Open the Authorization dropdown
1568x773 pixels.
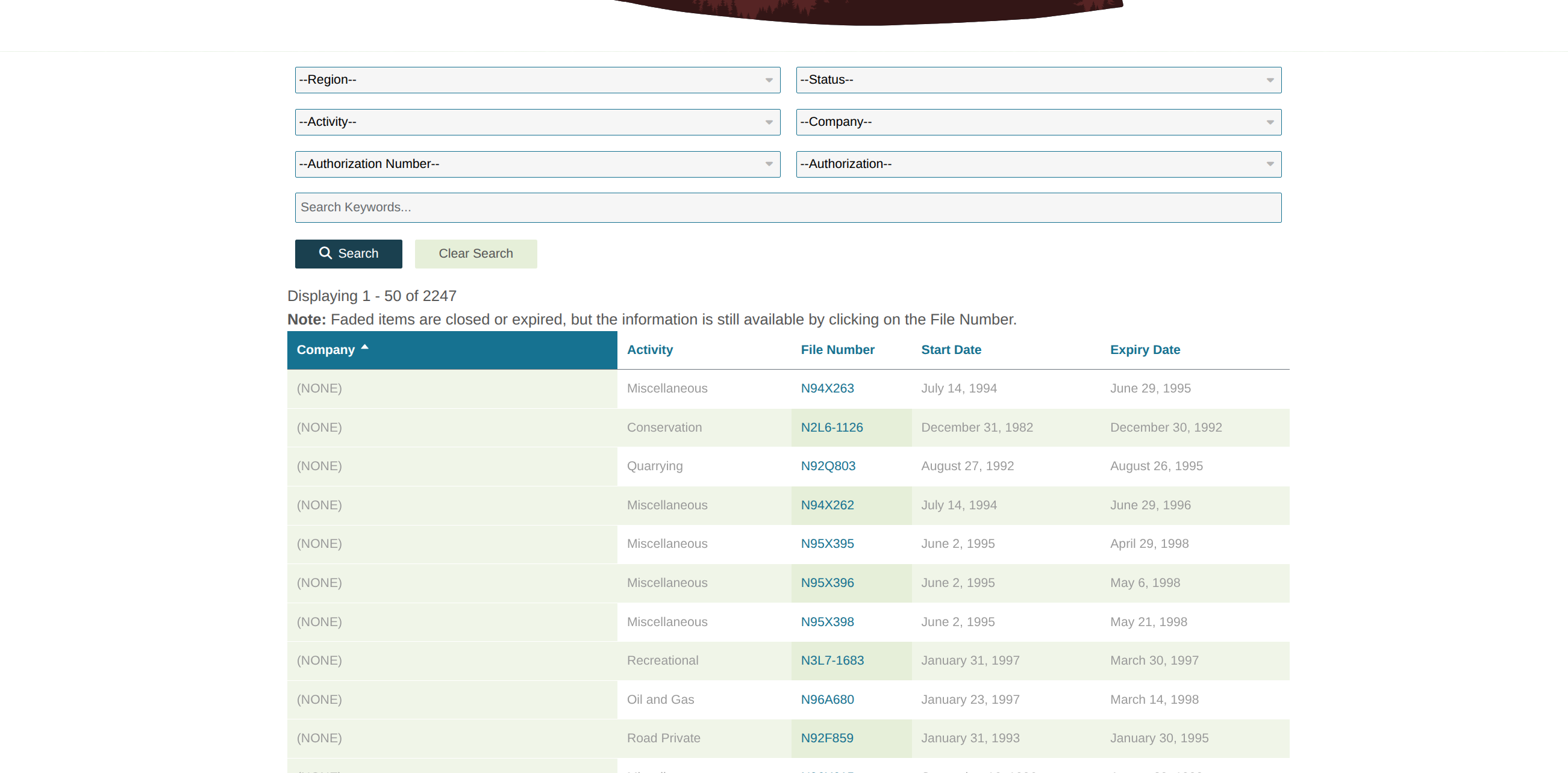(x=1039, y=164)
